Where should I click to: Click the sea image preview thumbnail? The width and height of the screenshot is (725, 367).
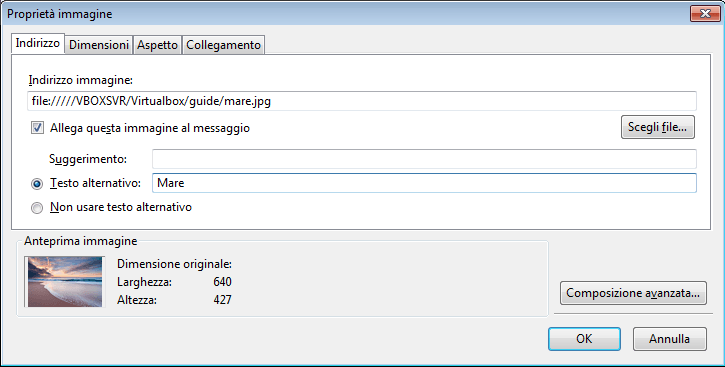[65, 281]
